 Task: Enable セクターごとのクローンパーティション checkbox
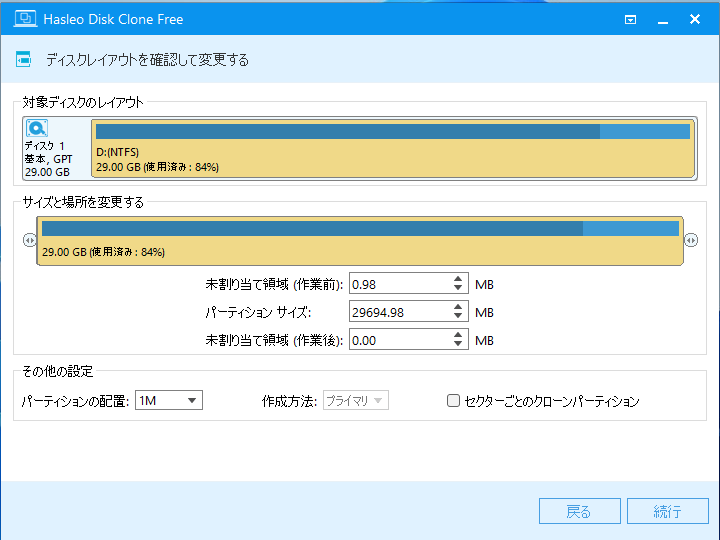[453, 400]
